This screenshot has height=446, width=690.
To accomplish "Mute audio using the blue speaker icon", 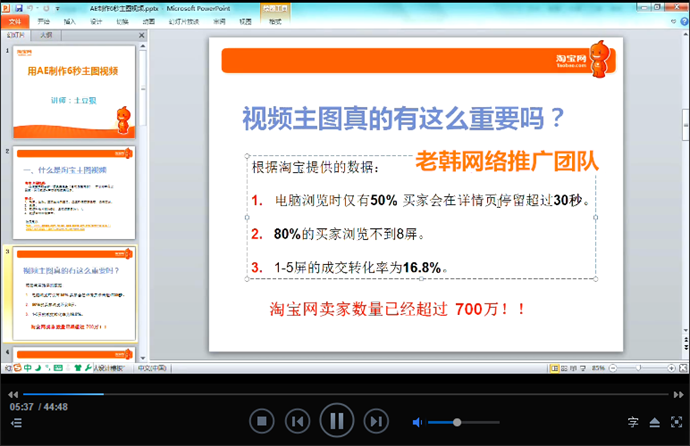I will point(417,422).
